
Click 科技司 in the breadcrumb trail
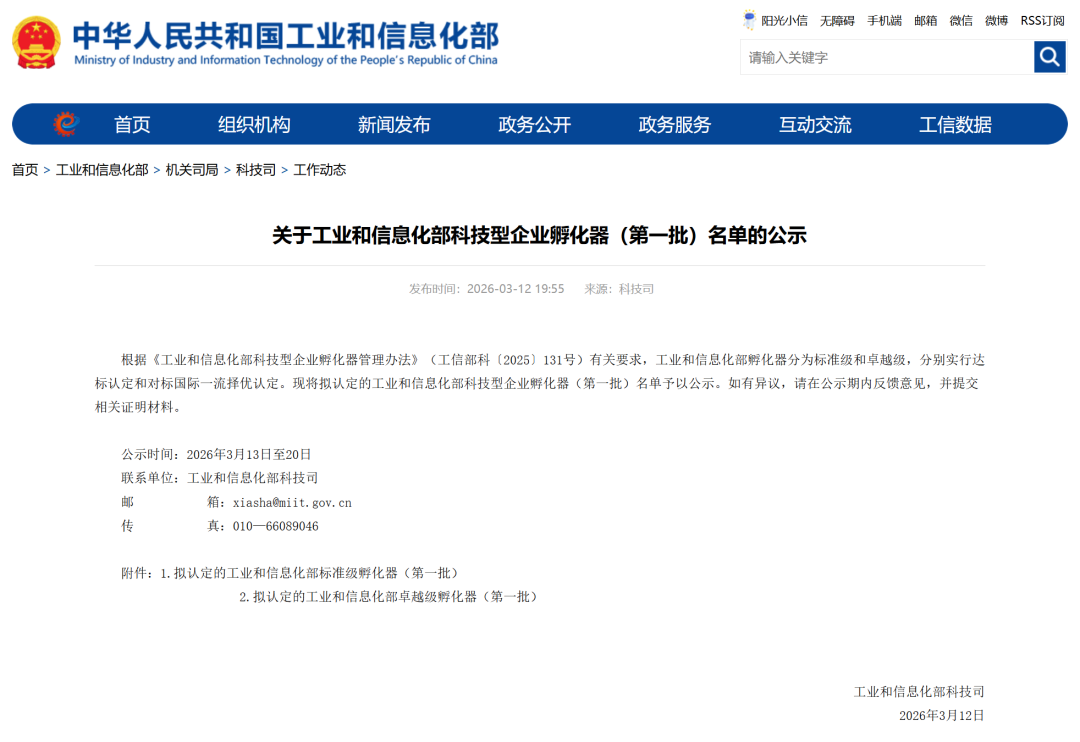(255, 170)
